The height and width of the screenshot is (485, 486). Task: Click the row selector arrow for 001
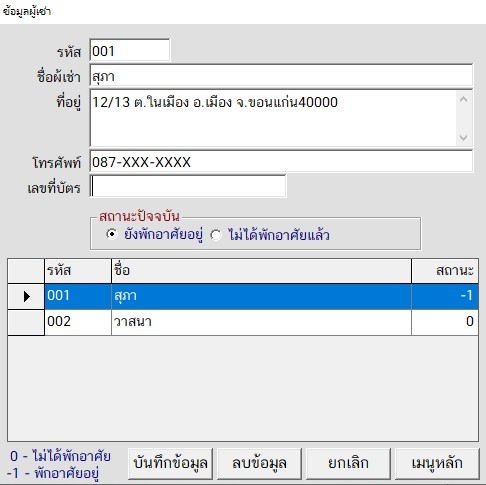pyautogui.click(x=26, y=296)
